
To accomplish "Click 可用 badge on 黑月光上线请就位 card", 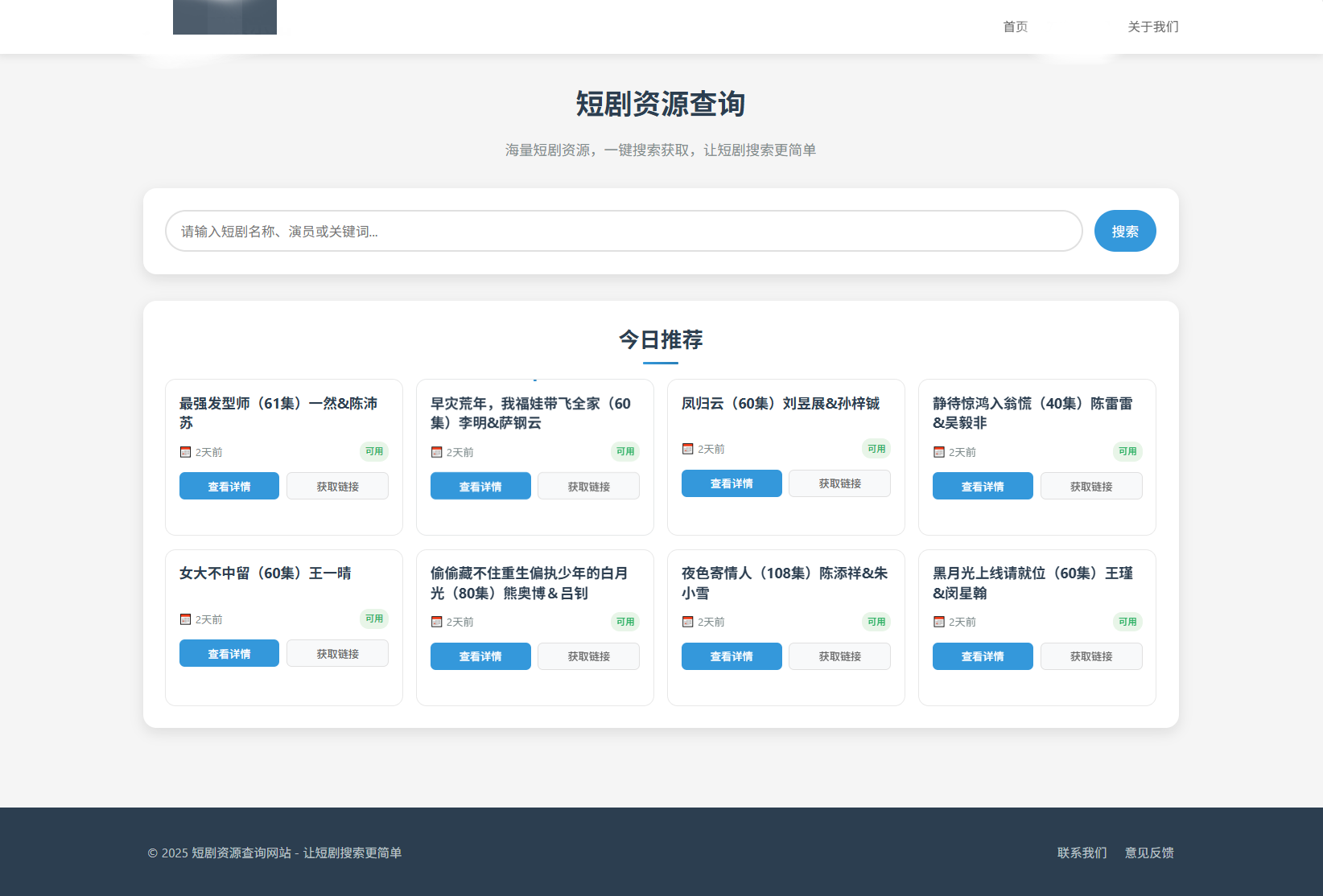I will 1127,622.
